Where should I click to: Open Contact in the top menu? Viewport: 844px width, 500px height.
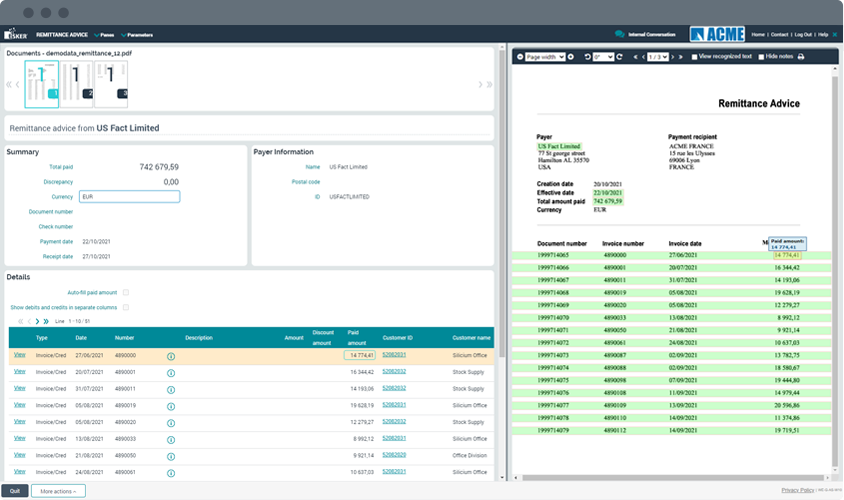(779, 34)
